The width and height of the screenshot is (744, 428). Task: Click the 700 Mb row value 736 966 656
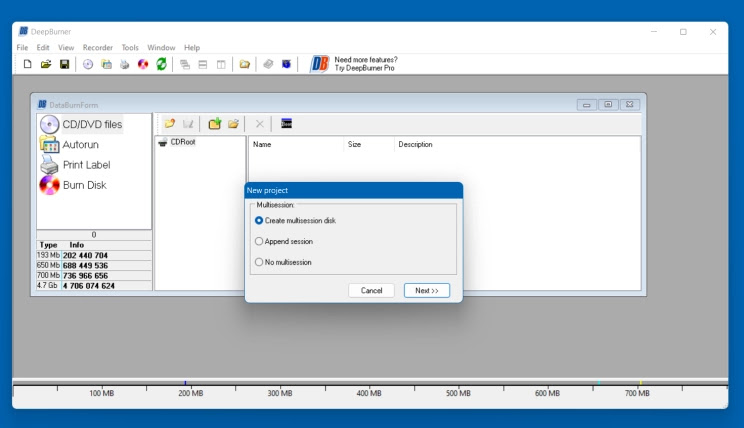click(x=85, y=276)
